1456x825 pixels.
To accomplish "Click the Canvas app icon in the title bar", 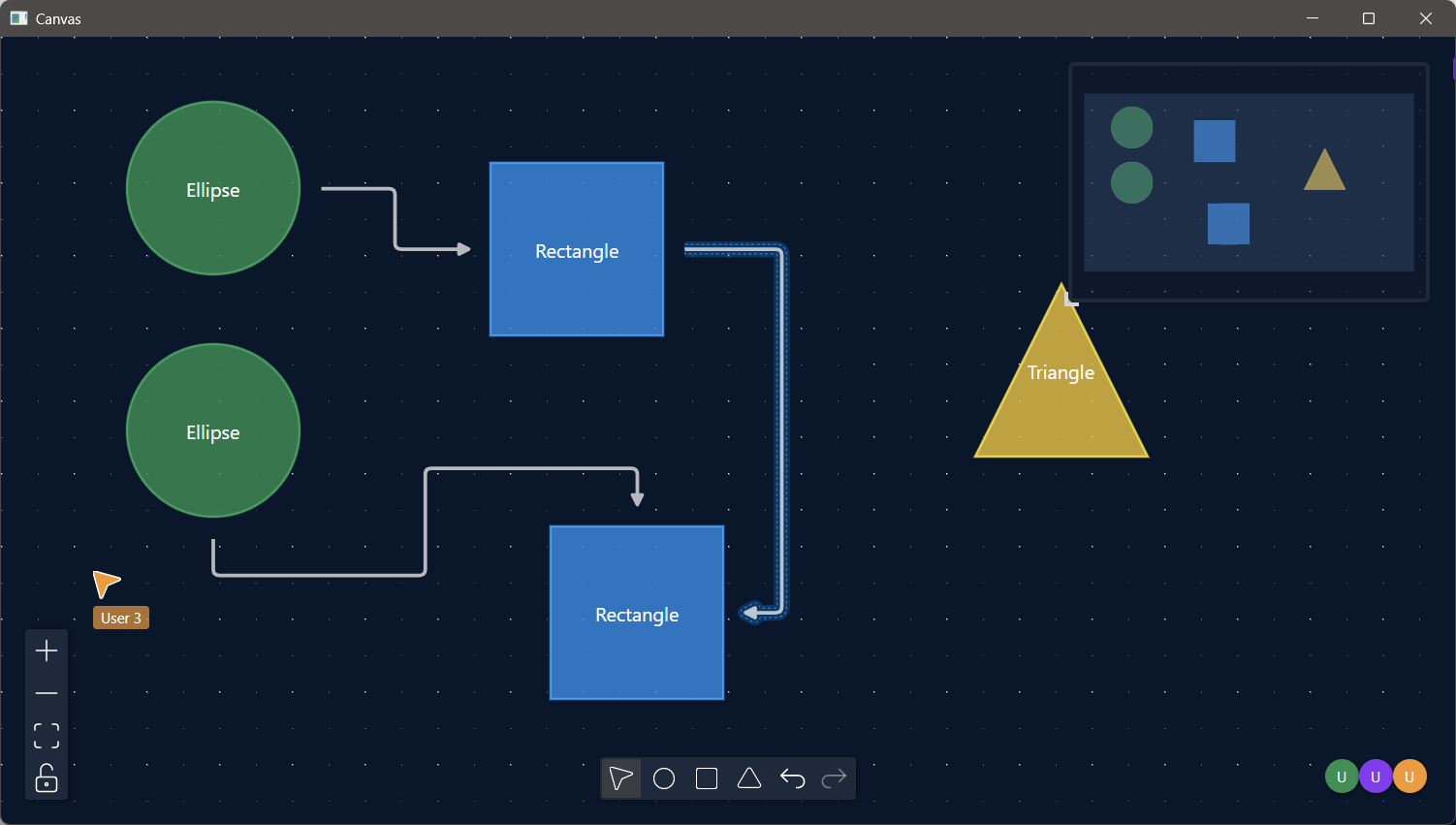I will [x=18, y=18].
